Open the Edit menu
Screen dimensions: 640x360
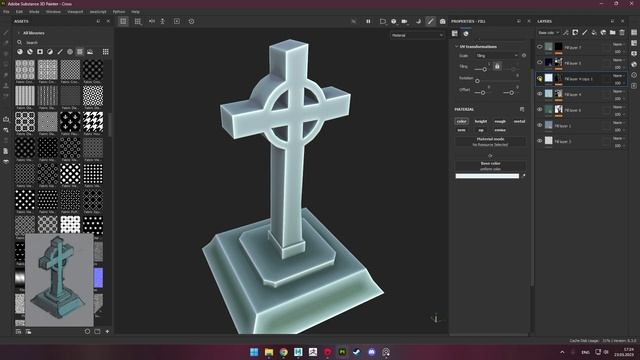[19, 12]
